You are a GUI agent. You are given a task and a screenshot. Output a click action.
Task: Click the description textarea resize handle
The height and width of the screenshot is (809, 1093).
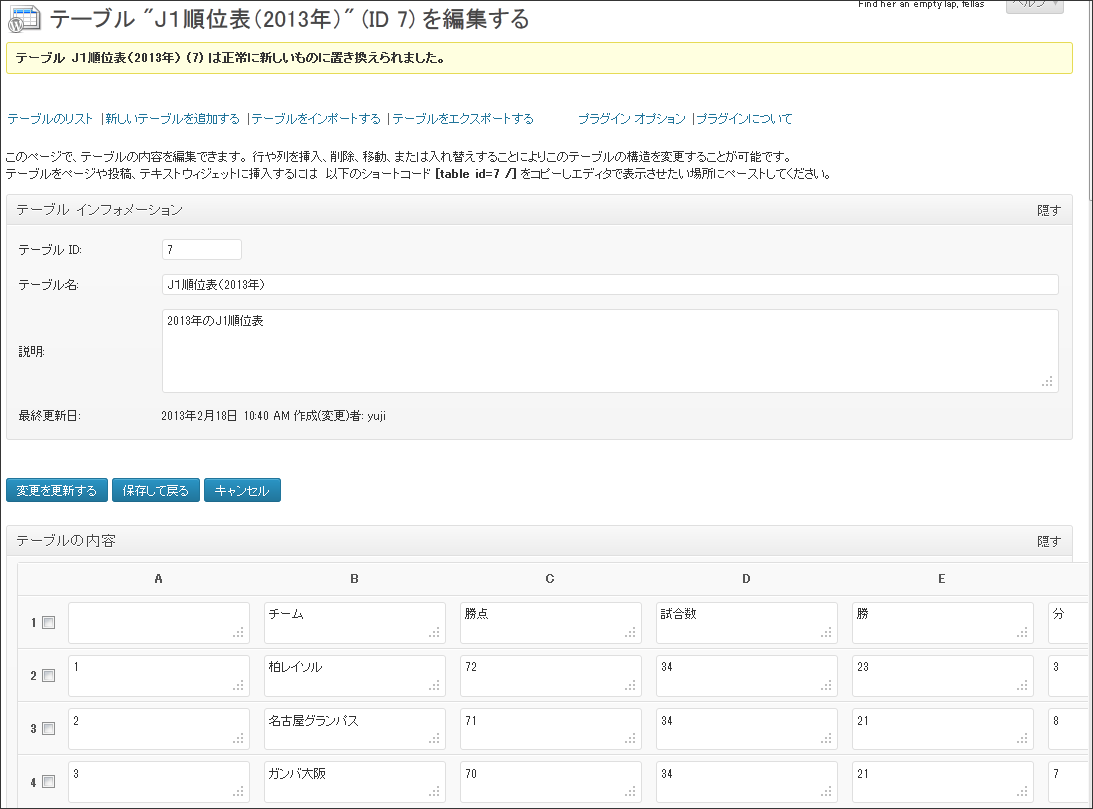point(1048,382)
